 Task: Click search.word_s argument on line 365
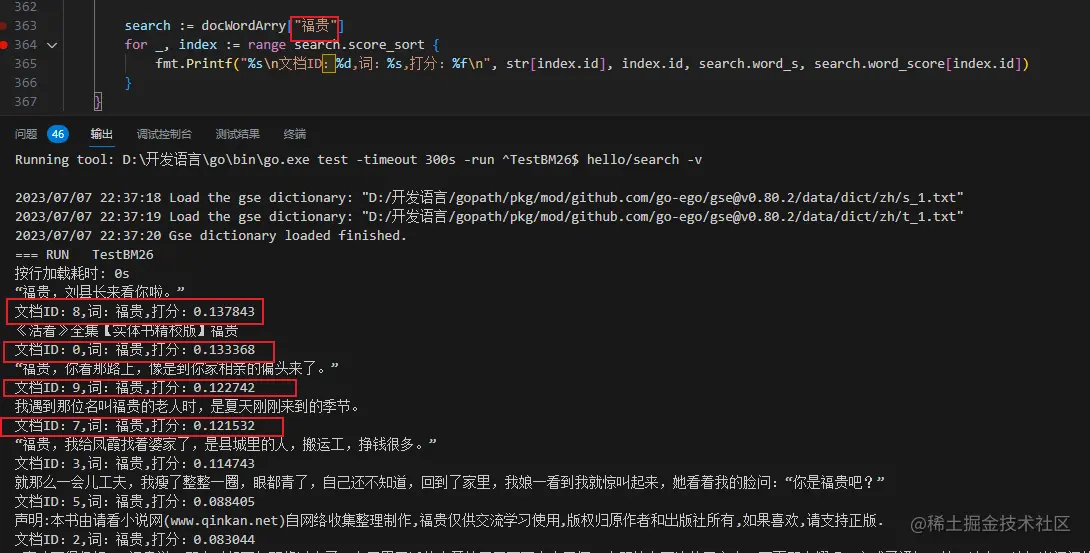click(x=749, y=63)
